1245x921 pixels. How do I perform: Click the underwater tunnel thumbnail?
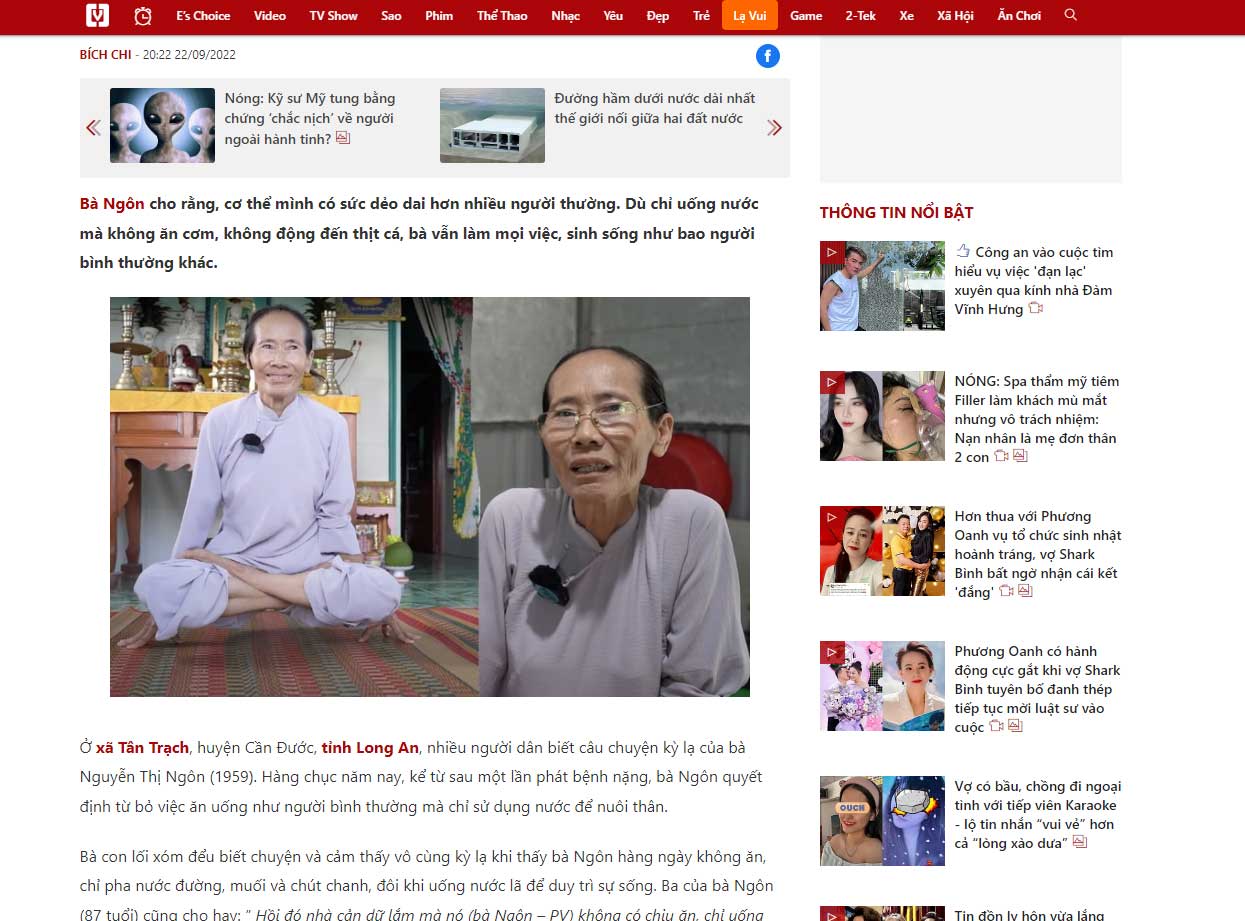point(492,125)
